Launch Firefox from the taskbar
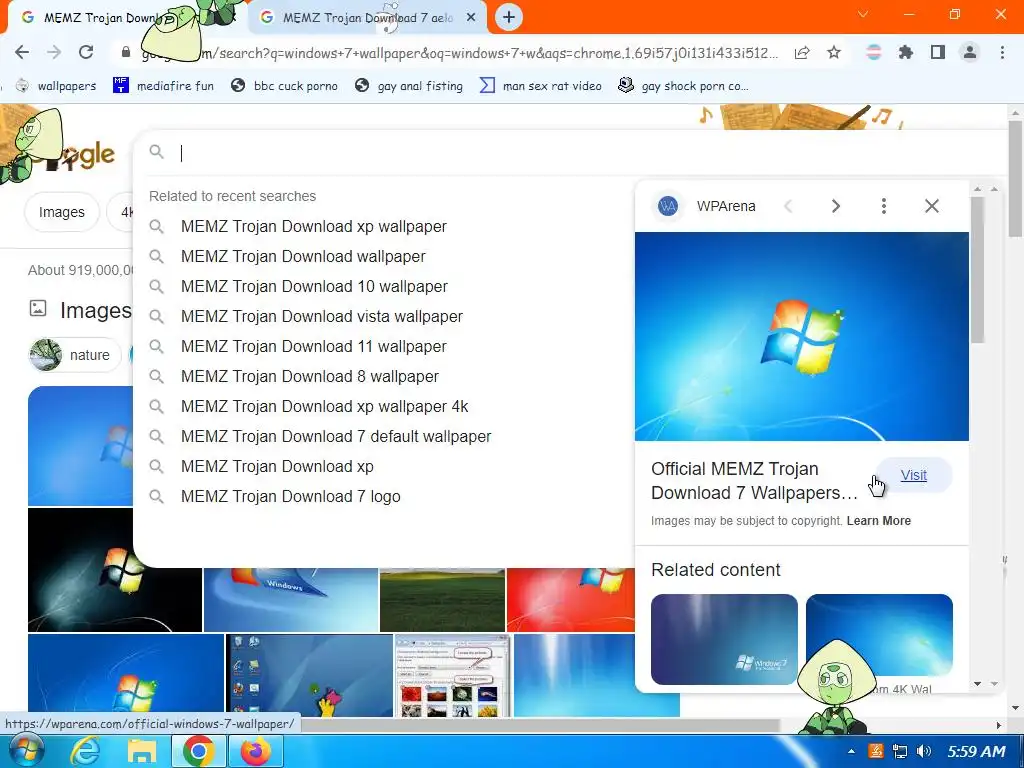This screenshot has width=1024, height=768. coord(255,752)
